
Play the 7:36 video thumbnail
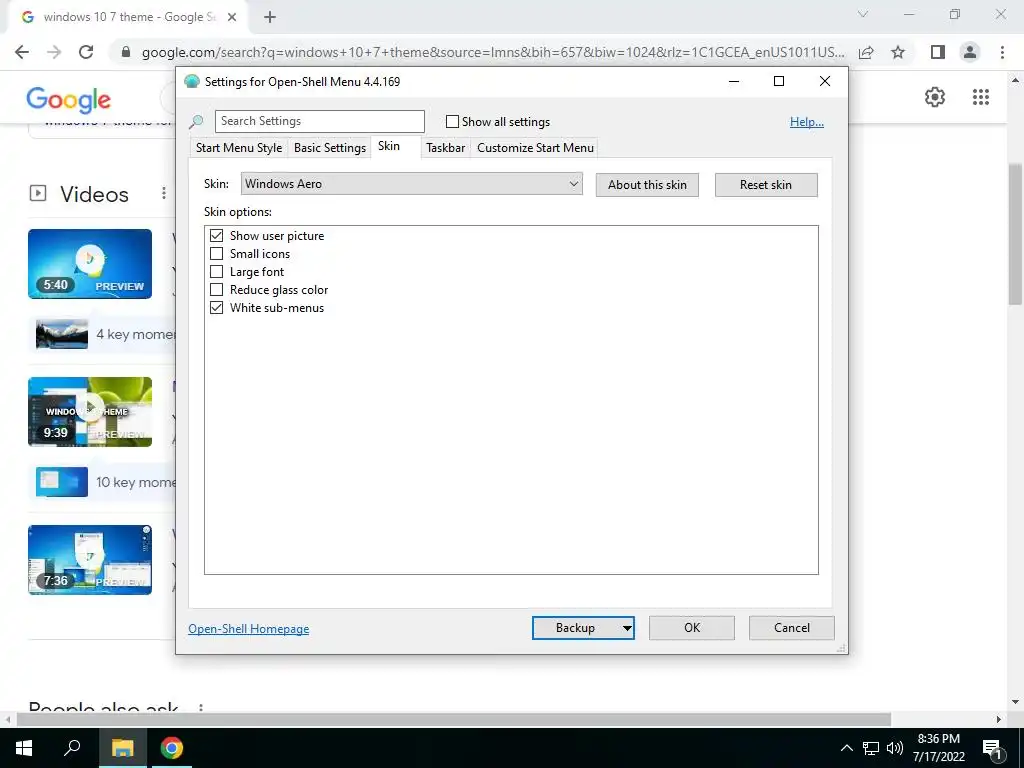pyautogui.click(x=90, y=560)
